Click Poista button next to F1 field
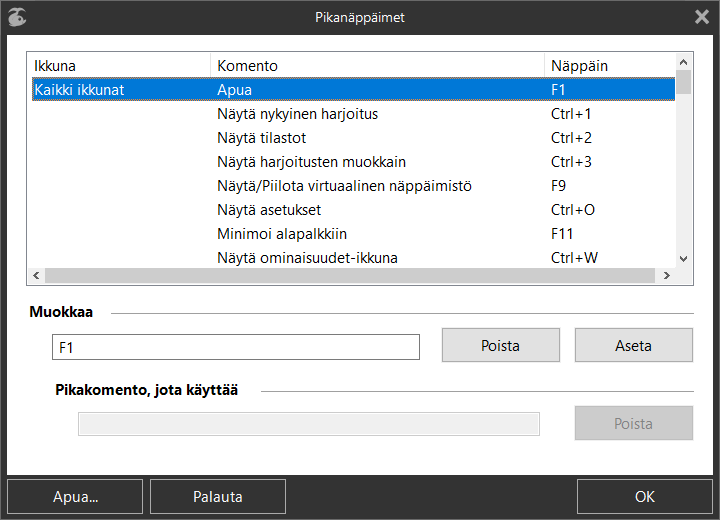 coord(501,345)
